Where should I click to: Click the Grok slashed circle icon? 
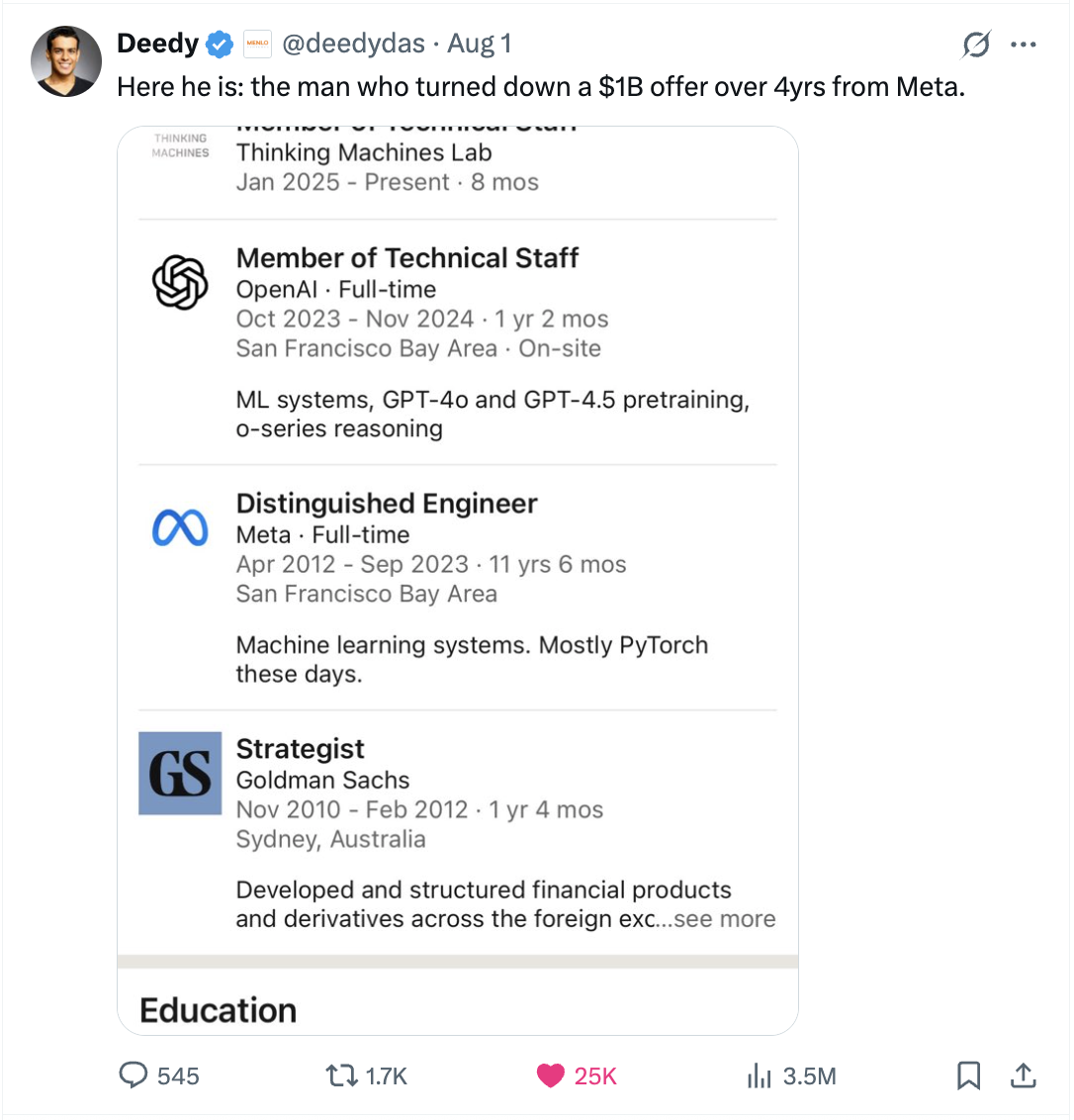975,45
